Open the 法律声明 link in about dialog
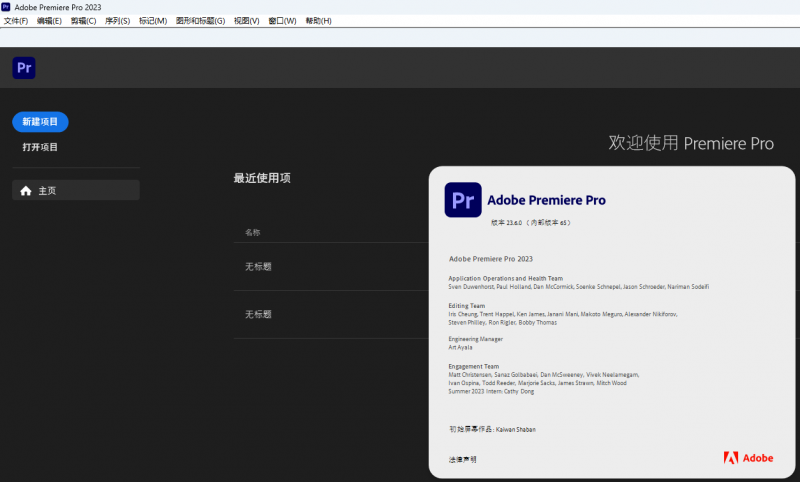Viewport: 800px width, 482px height. click(462, 460)
